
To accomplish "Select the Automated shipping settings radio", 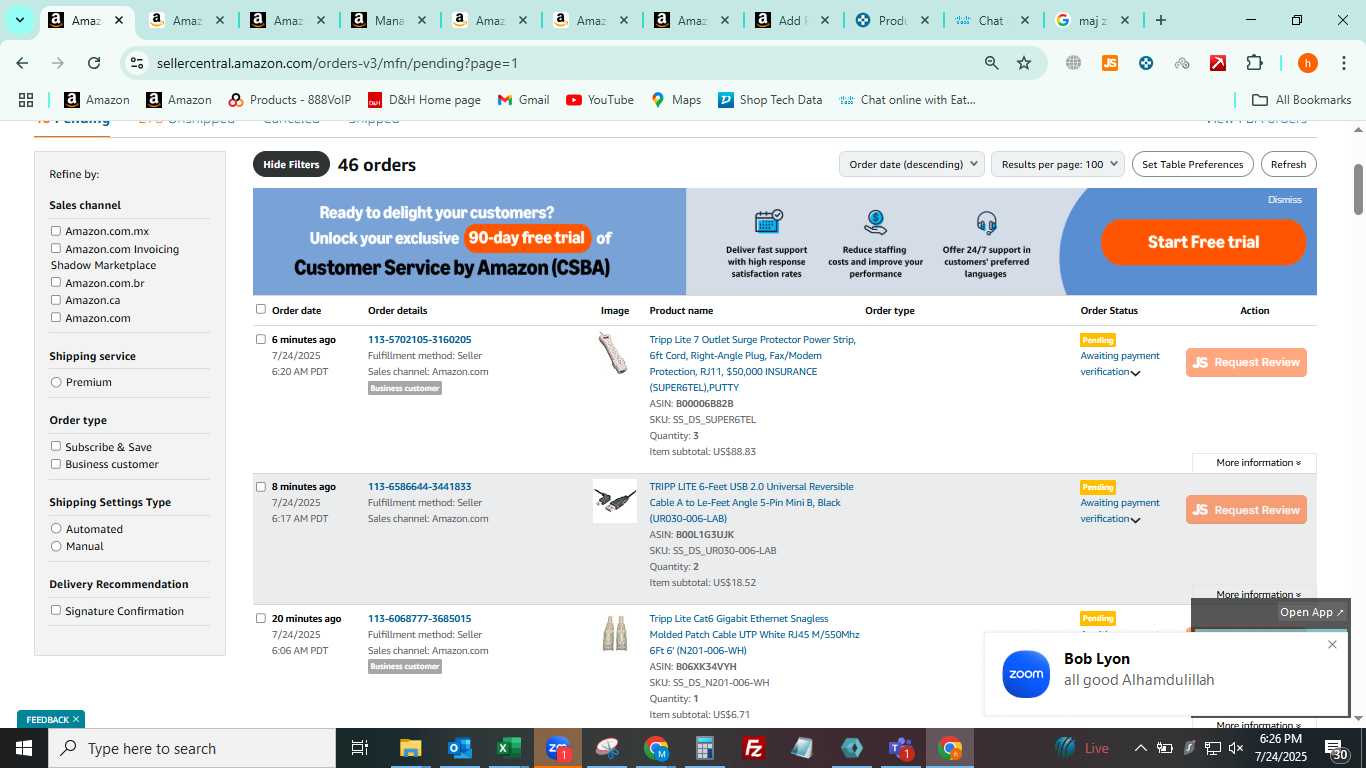I will tap(56, 529).
